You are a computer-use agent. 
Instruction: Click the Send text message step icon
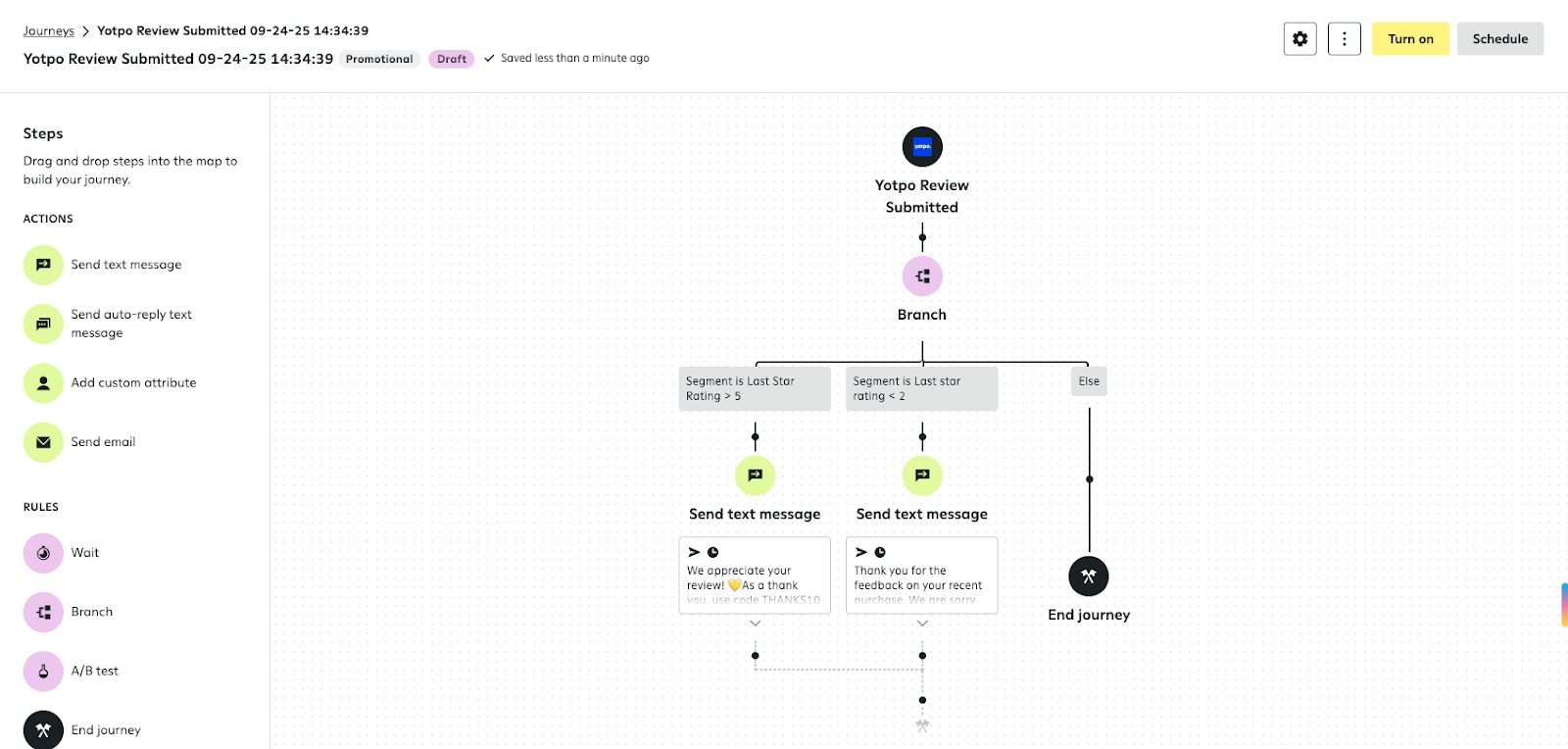(43, 265)
